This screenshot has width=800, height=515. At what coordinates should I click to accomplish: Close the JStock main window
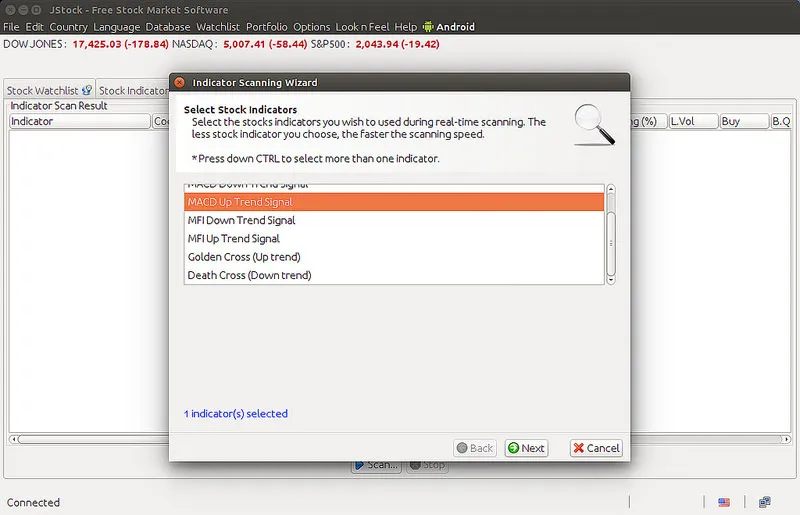(10, 10)
